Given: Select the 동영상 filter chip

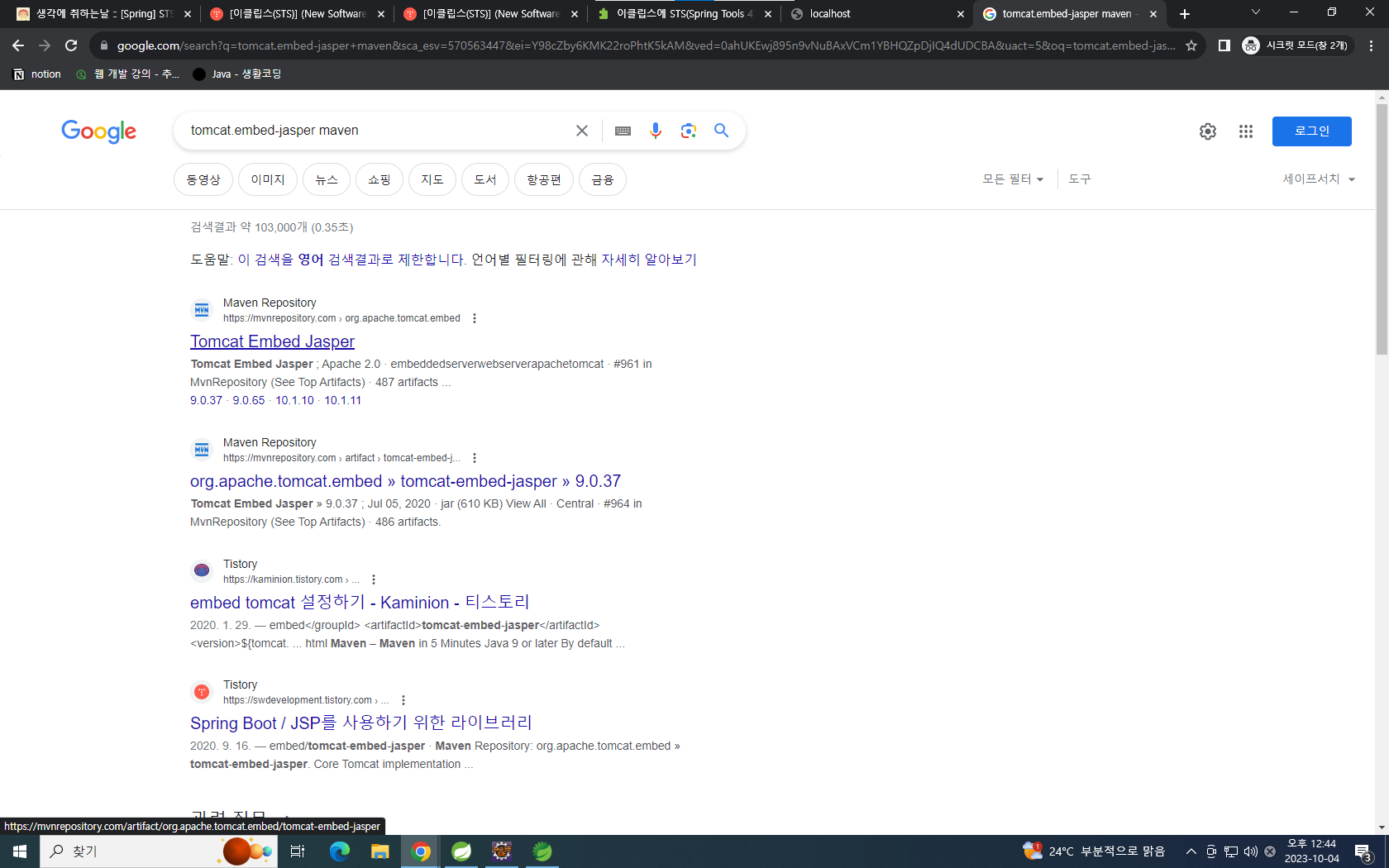Looking at the screenshot, I should tap(203, 179).
